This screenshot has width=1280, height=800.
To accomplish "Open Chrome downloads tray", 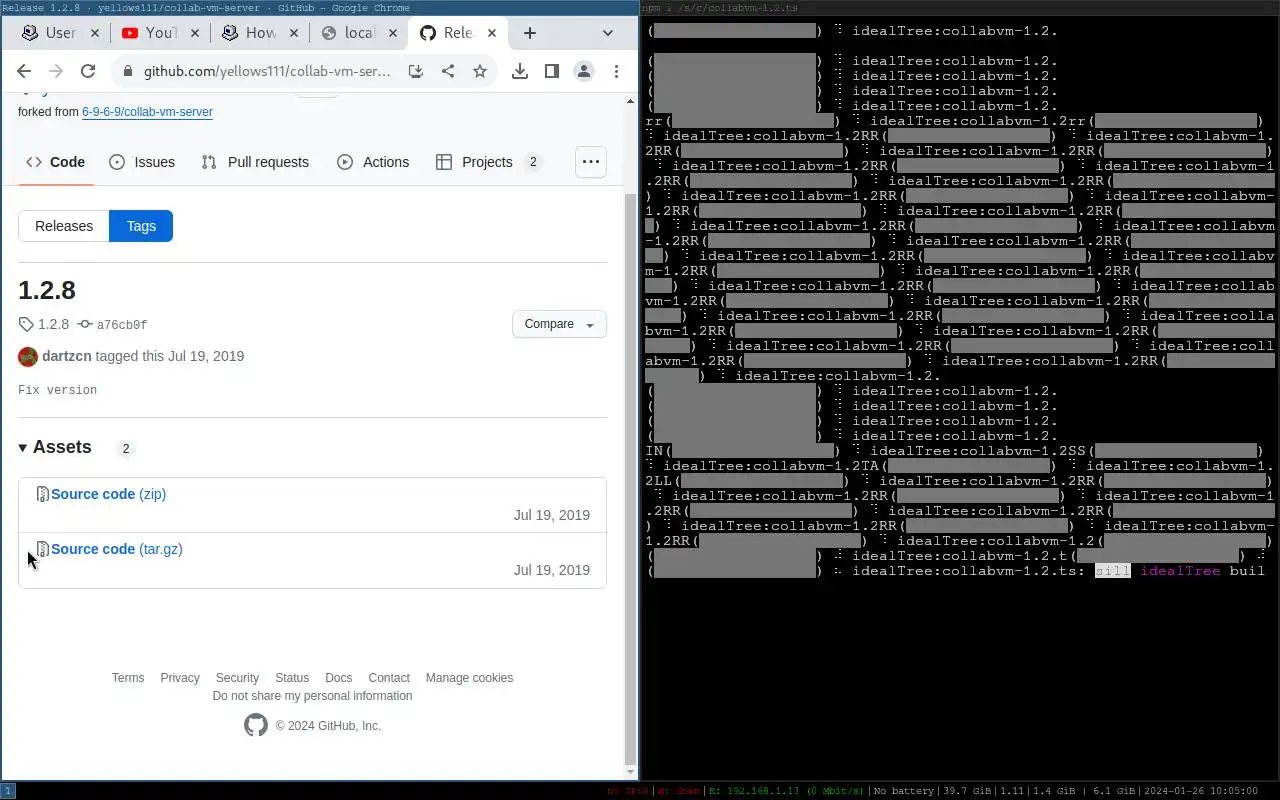I will click(519, 71).
